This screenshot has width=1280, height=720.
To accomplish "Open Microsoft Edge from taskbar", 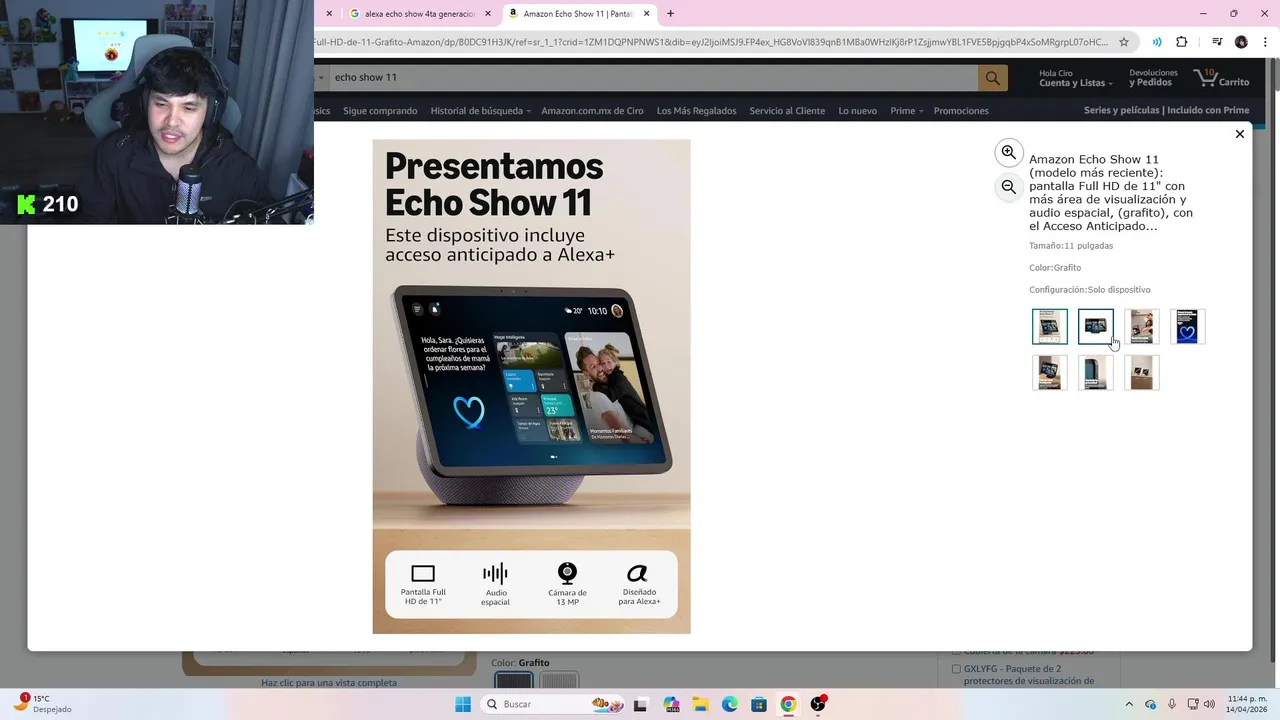I will click(730, 704).
